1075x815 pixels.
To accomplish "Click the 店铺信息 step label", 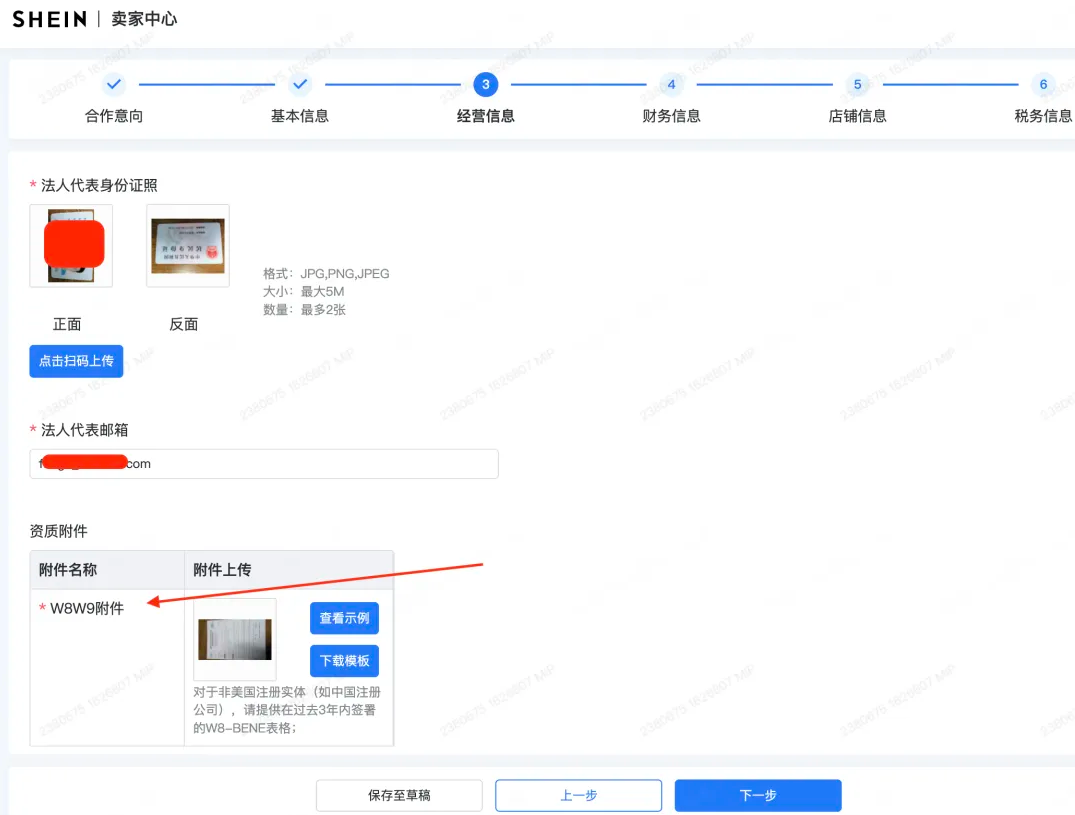I will pos(857,115).
